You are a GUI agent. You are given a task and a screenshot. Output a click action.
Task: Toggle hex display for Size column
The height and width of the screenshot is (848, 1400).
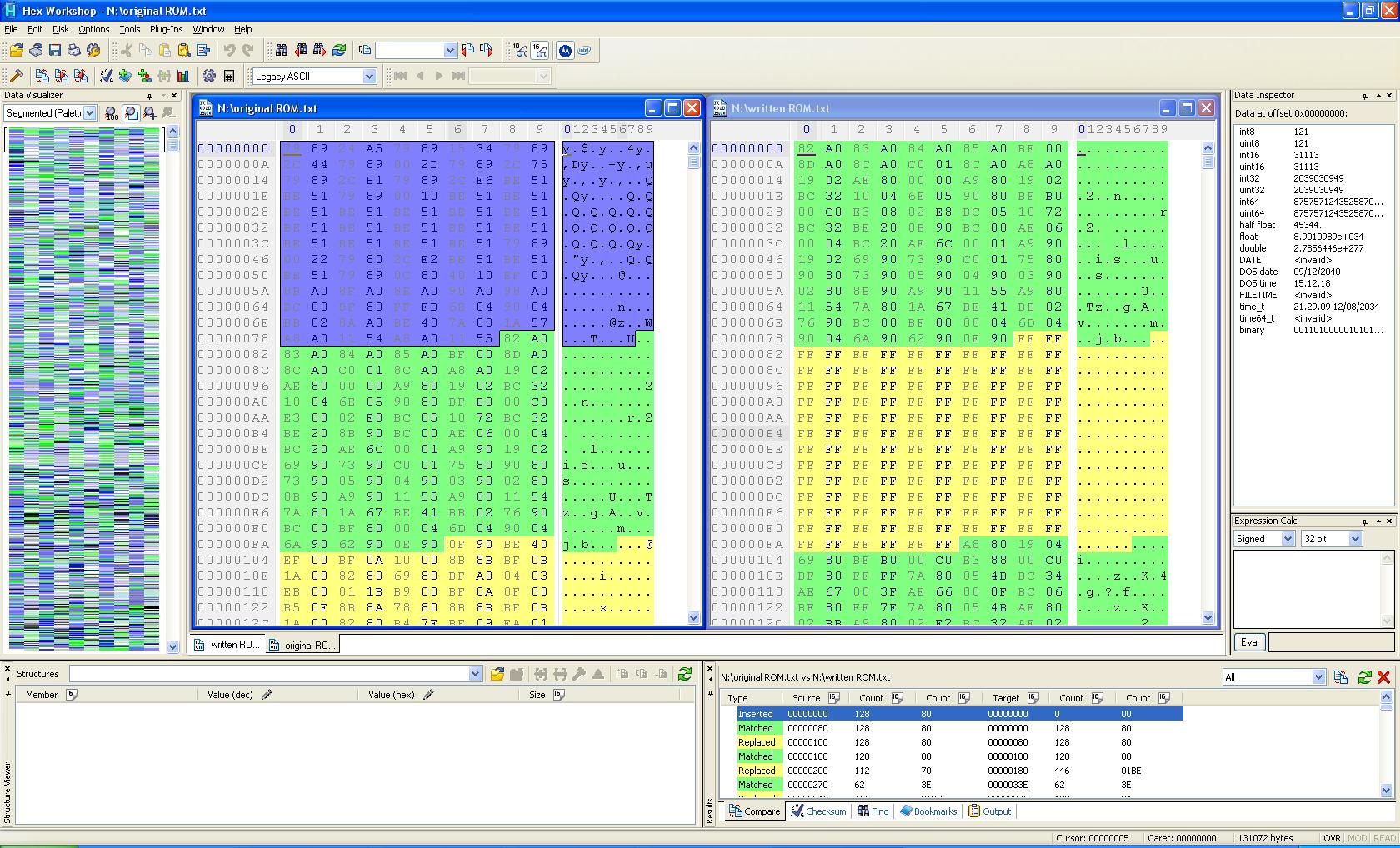point(559,695)
